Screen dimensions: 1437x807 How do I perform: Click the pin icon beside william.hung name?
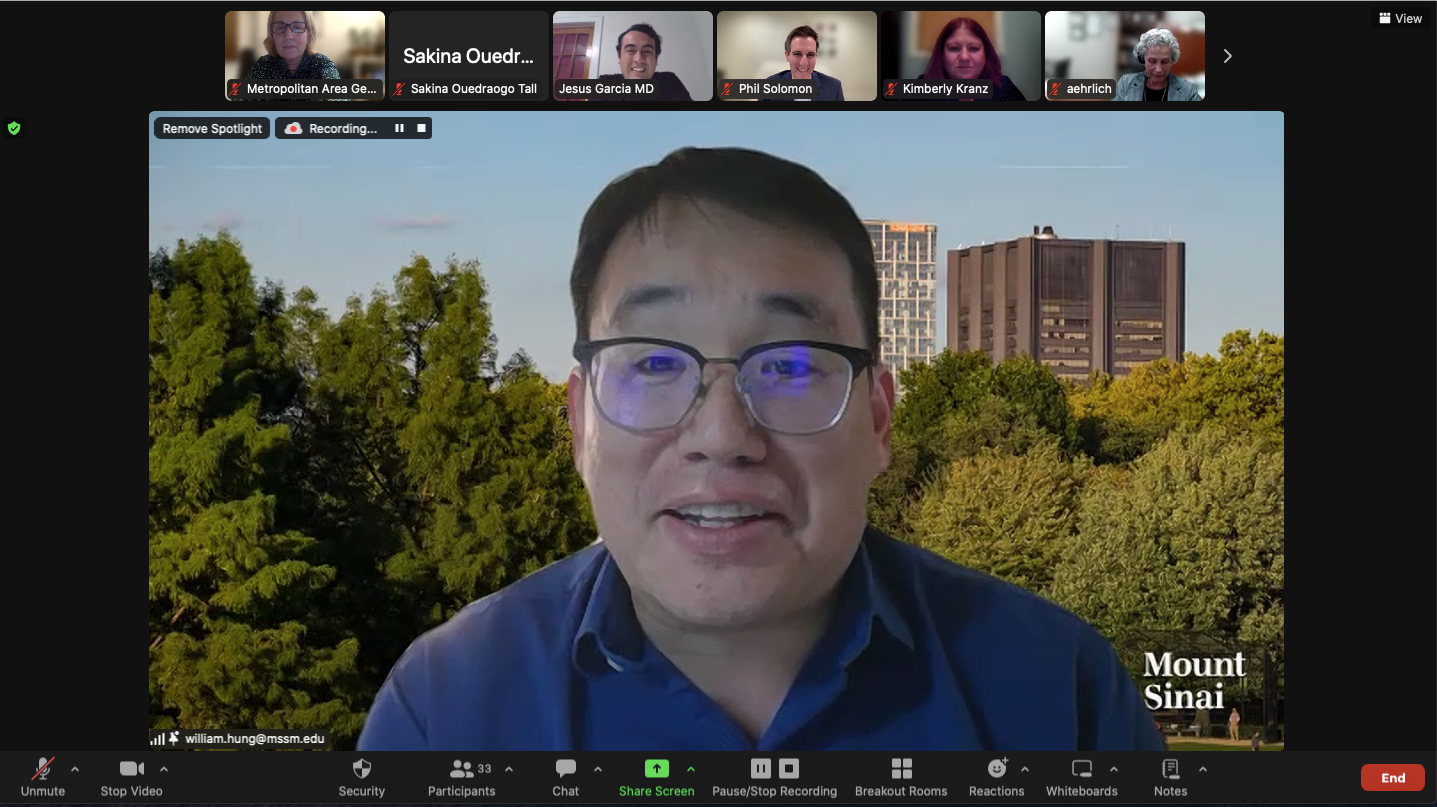[x=174, y=738]
